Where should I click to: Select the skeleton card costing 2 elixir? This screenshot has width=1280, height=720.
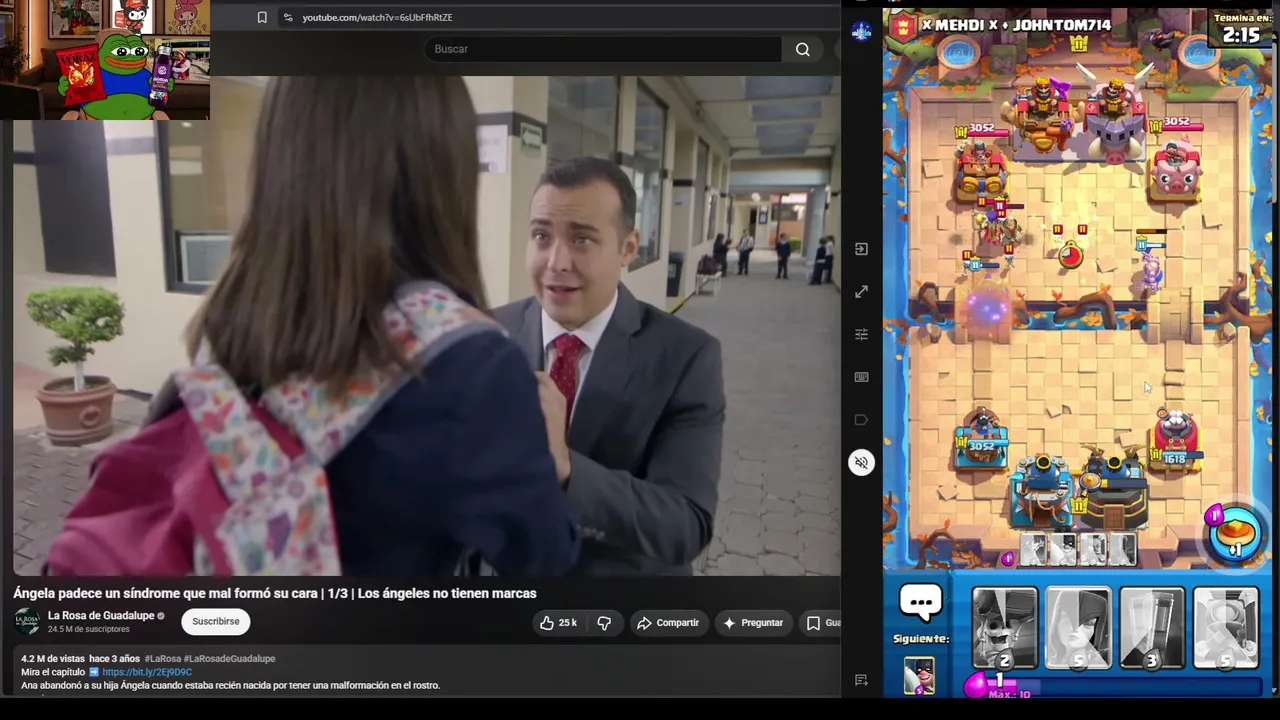pos(1005,628)
